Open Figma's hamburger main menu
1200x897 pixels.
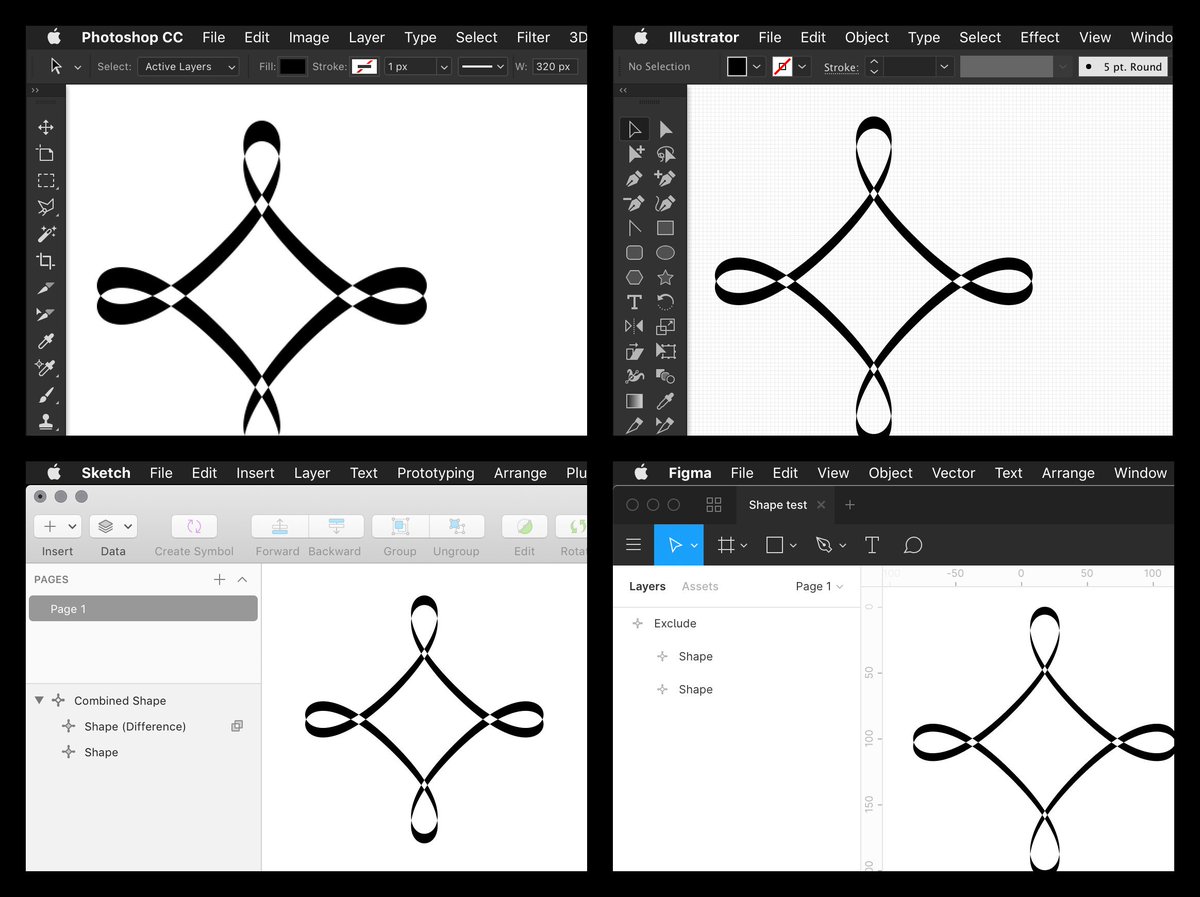coord(633,545)
